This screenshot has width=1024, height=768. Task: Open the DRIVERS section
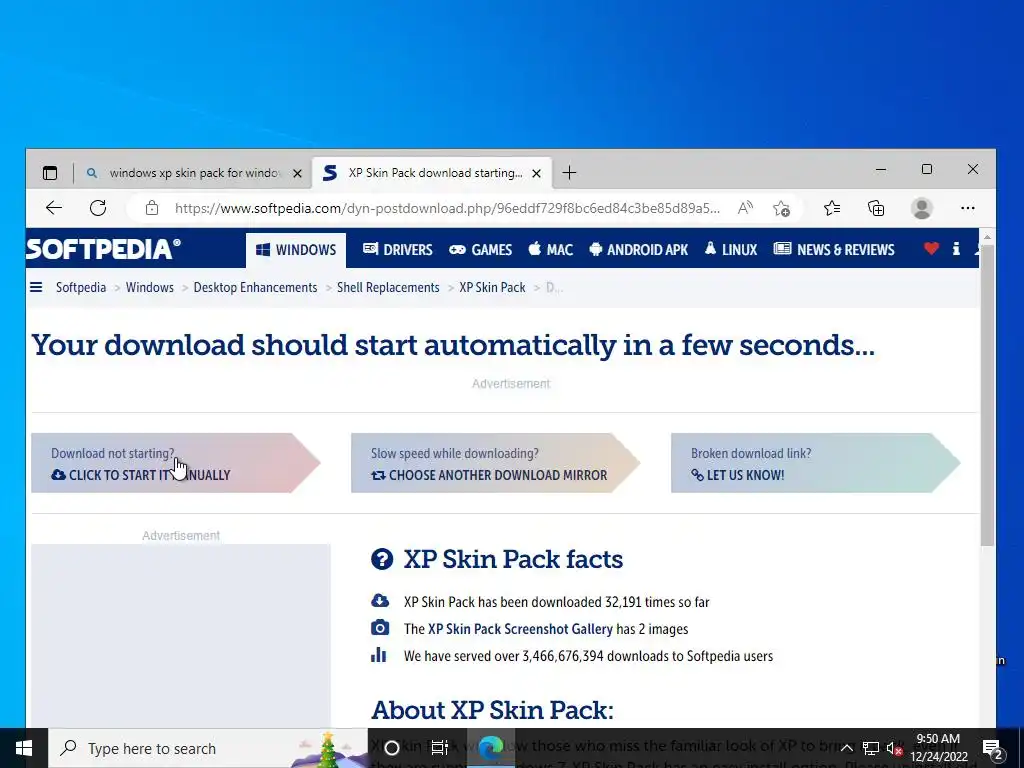[398, 249]
